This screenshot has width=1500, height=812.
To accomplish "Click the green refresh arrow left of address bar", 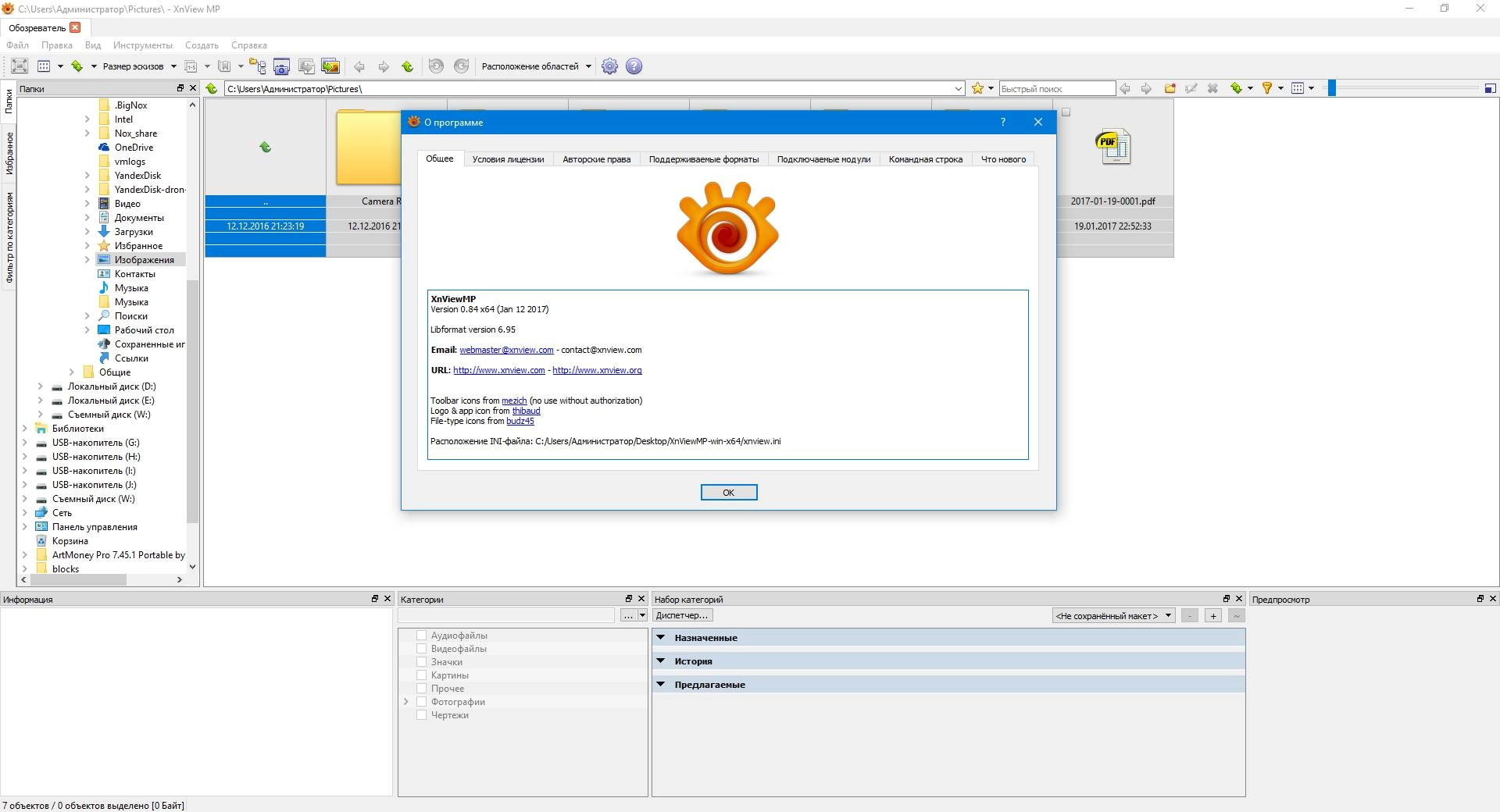I will point(212,88).
